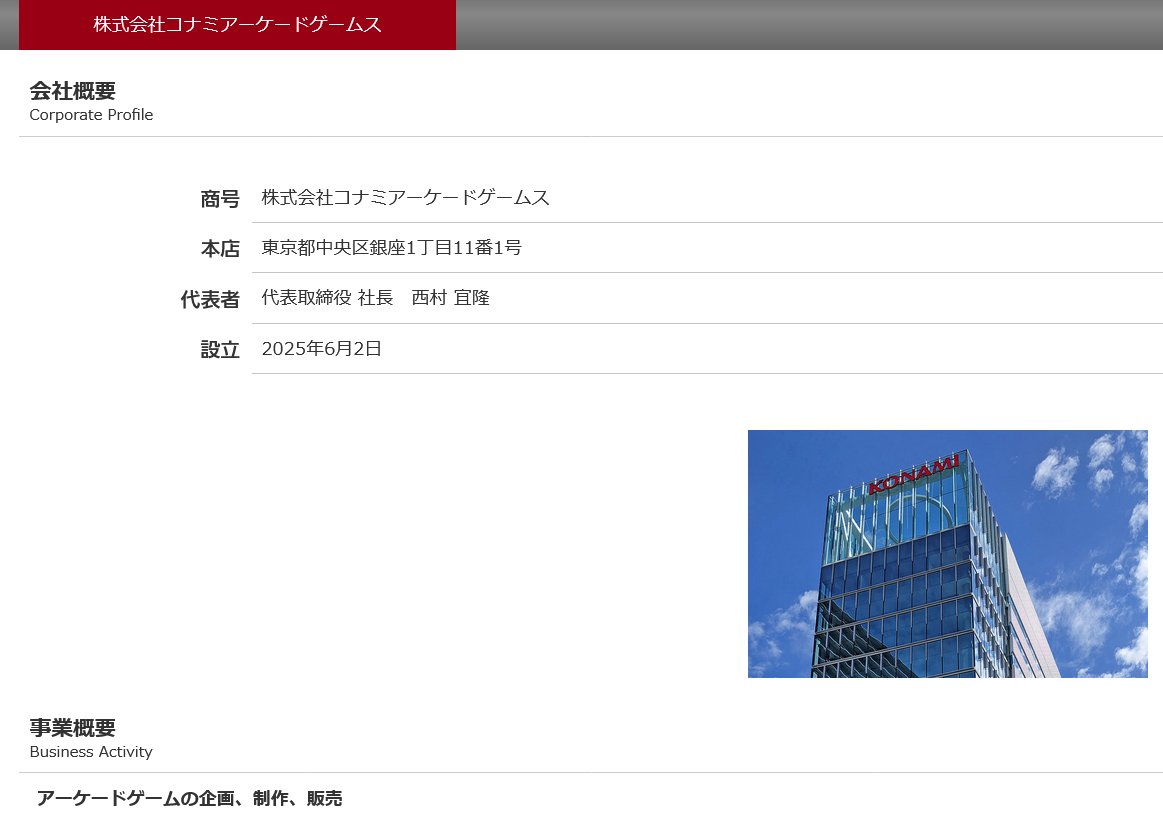Click the date 2025年6月2日

[x=321, y=349]
